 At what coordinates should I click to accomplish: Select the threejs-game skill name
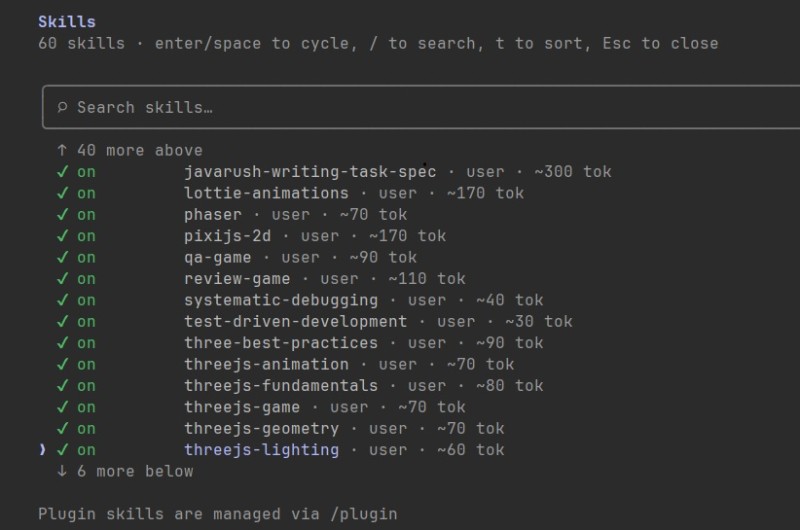point(242,408)
